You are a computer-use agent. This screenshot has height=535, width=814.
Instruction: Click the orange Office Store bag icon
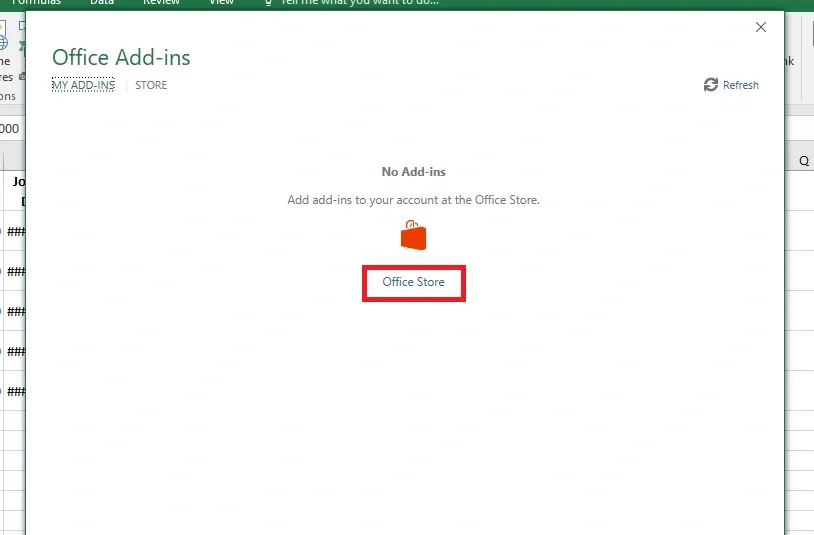(413, 235)
